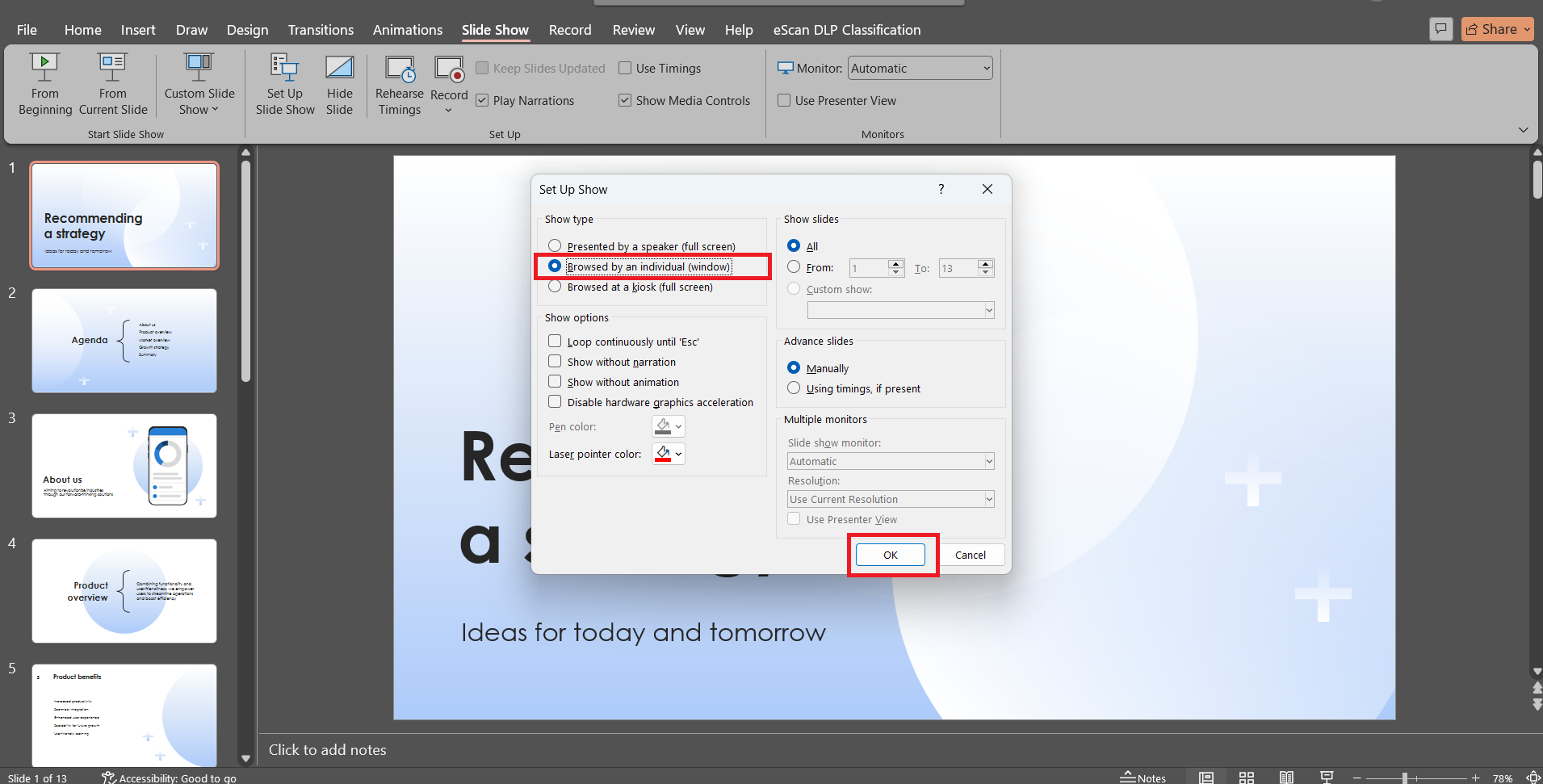Open Laser pointer color picker

coord(669,454)
